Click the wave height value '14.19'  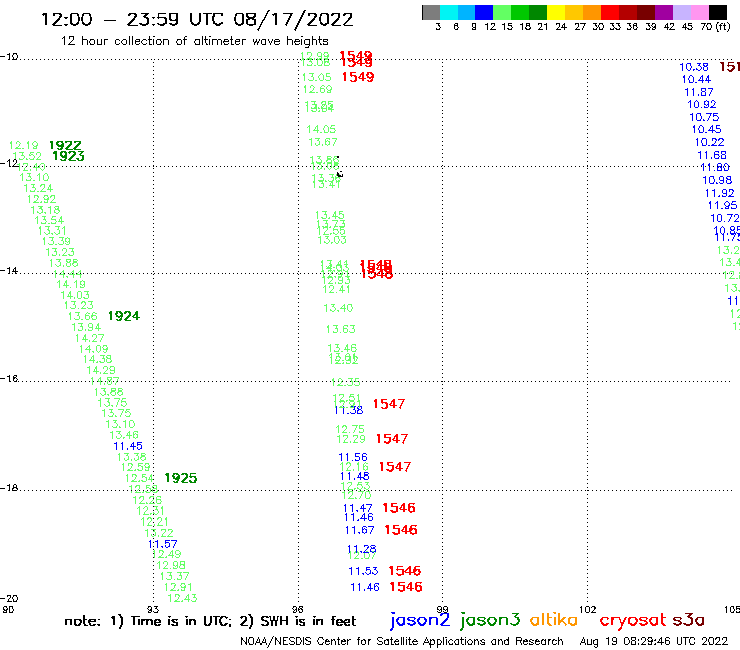click(x=71, y=284)
